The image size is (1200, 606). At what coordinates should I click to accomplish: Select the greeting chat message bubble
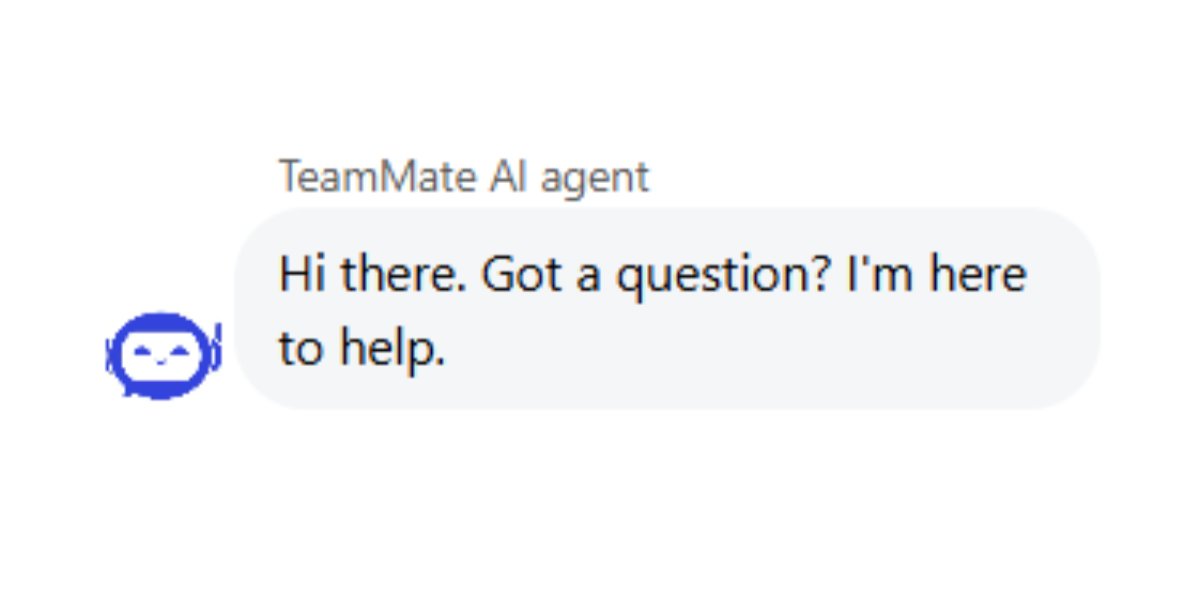tap(667, 308)
